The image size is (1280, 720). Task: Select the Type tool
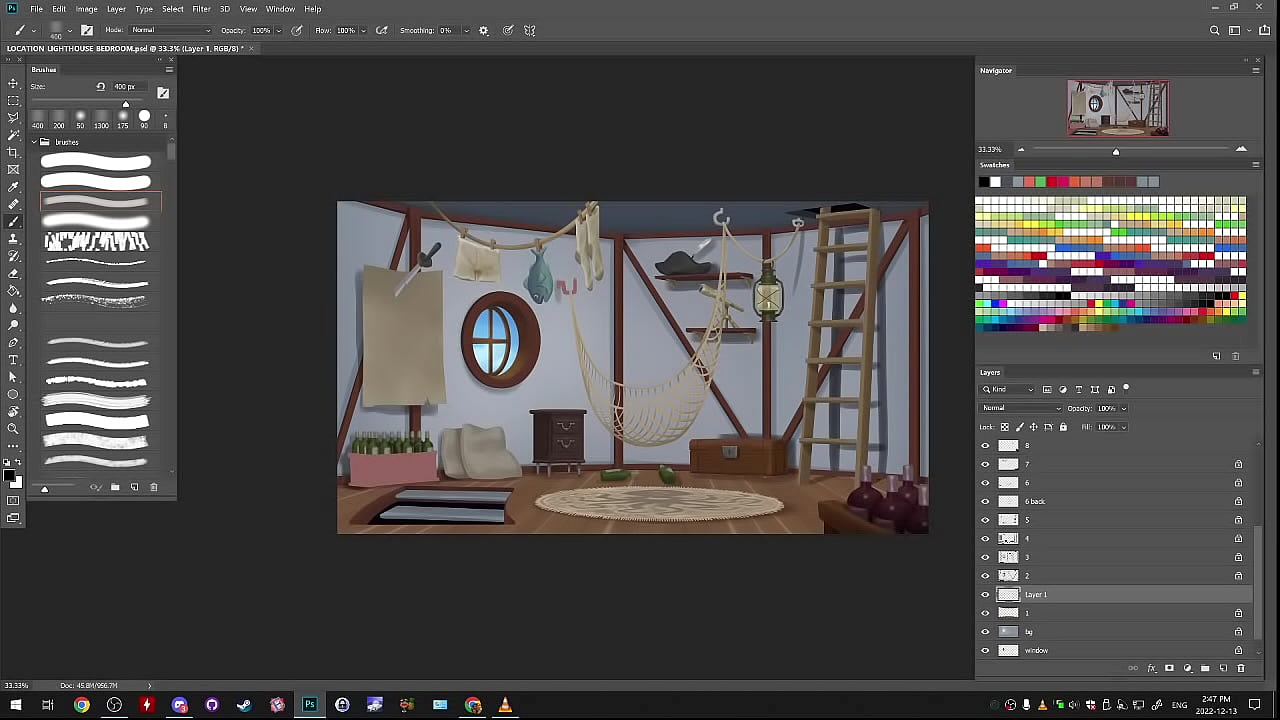click(13, 359)
